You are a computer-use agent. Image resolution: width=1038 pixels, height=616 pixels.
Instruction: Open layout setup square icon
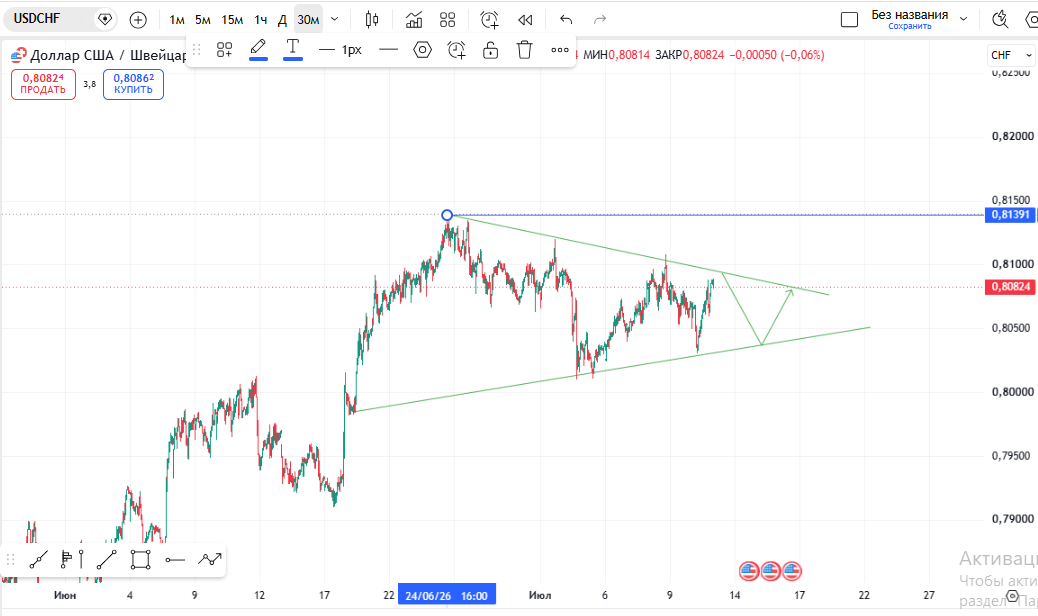point(849,20)
